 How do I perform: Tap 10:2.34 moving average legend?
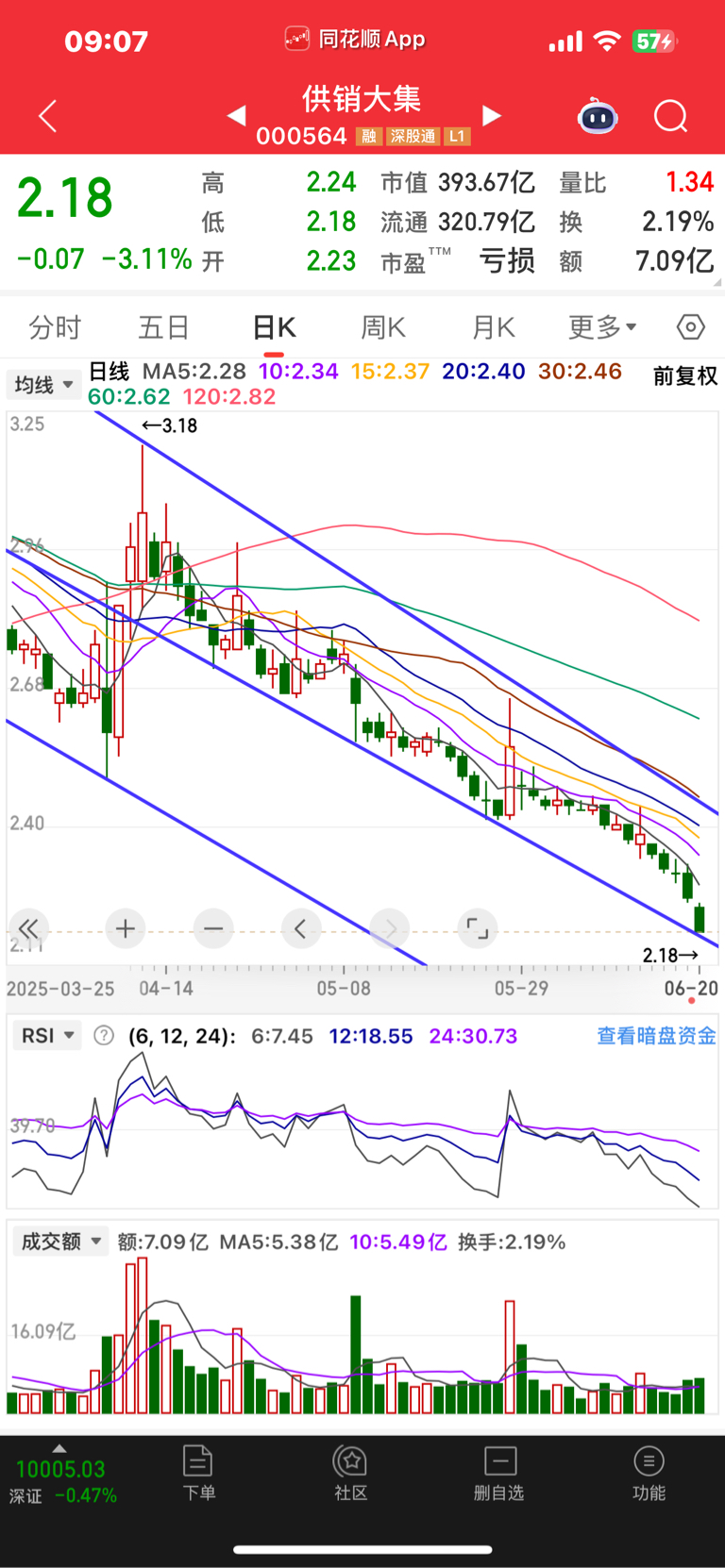(298, 372)
